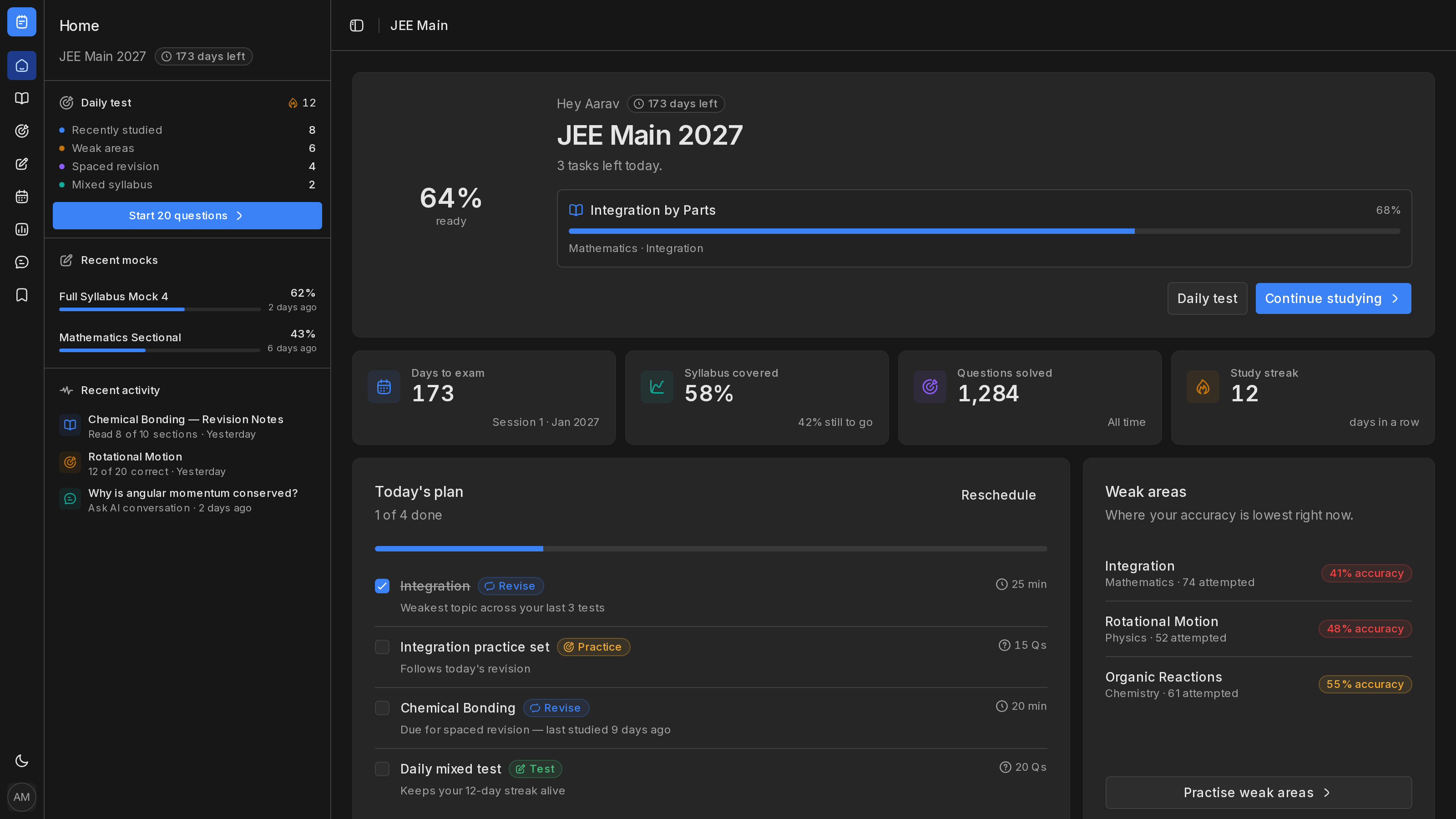1456x819 pixels.
Task: Open the mock tests pencil icon
Action: coord(21,164)
